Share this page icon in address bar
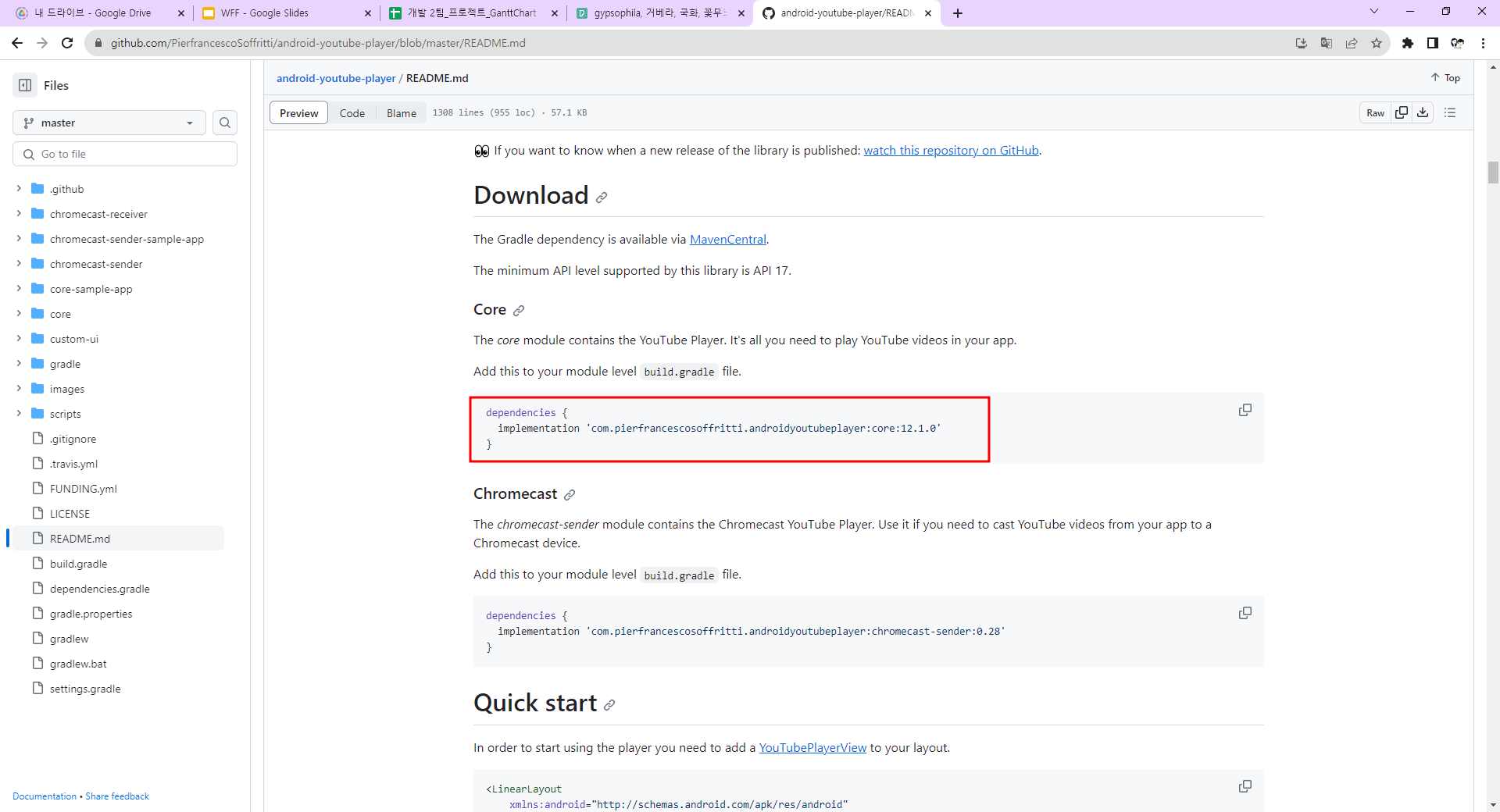Screen dimensions: 1500x812 click(x=1352, y=43)
